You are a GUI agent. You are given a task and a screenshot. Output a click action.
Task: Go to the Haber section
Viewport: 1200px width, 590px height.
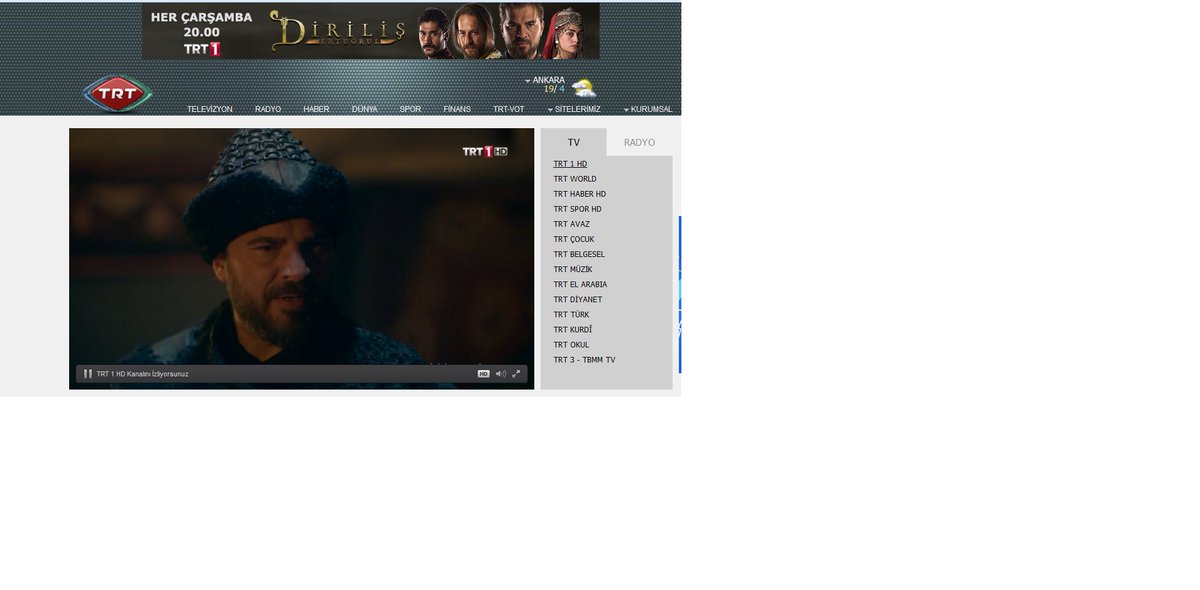pos(316,109)
